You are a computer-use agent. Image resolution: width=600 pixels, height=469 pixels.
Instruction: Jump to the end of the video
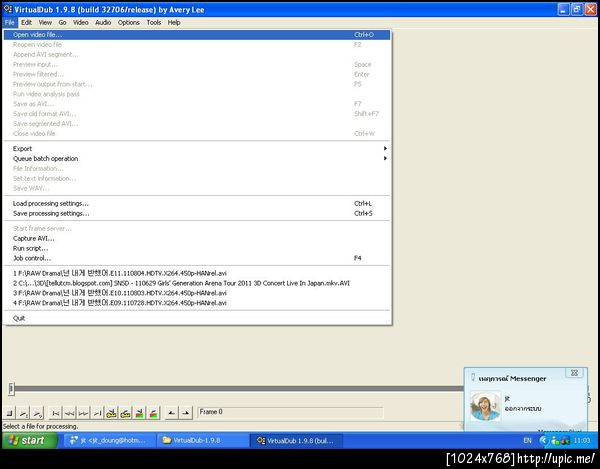pyautogui.click(x=97, y=413)
